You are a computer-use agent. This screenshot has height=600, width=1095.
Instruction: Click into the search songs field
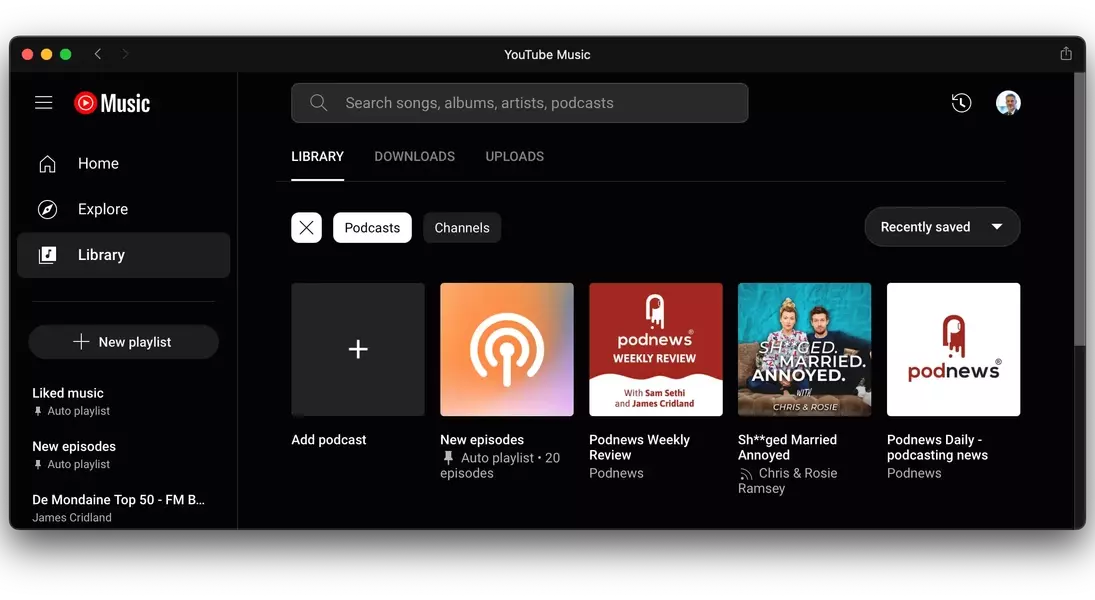(520, 103)
